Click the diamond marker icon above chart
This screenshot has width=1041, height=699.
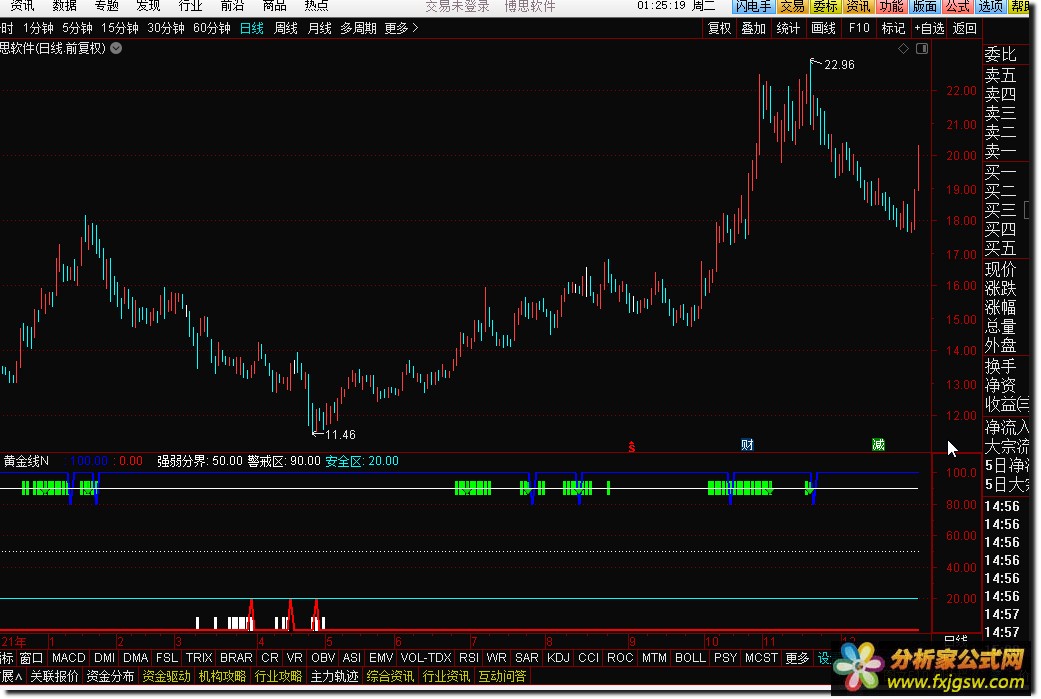pyautogui.click(x=903, y=48)
